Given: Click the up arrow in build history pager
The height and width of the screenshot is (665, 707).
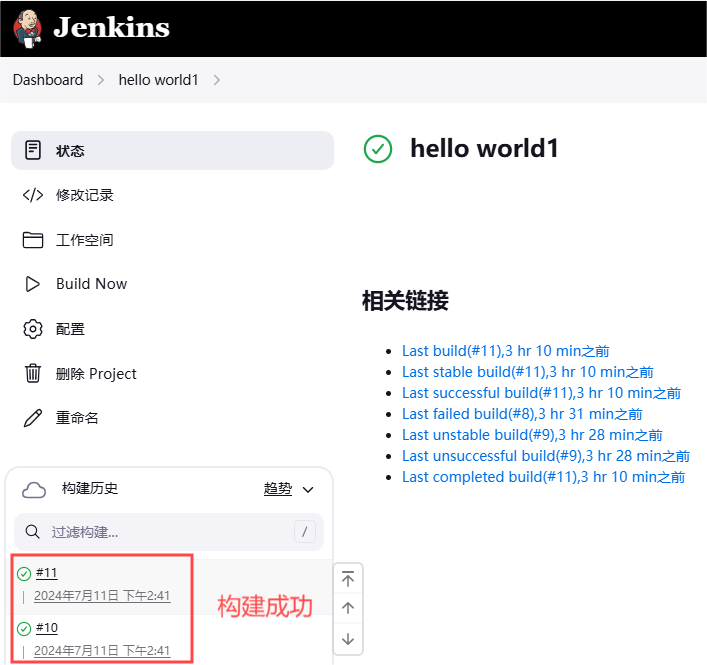Looking at the screenshot, I should (348, 608).
